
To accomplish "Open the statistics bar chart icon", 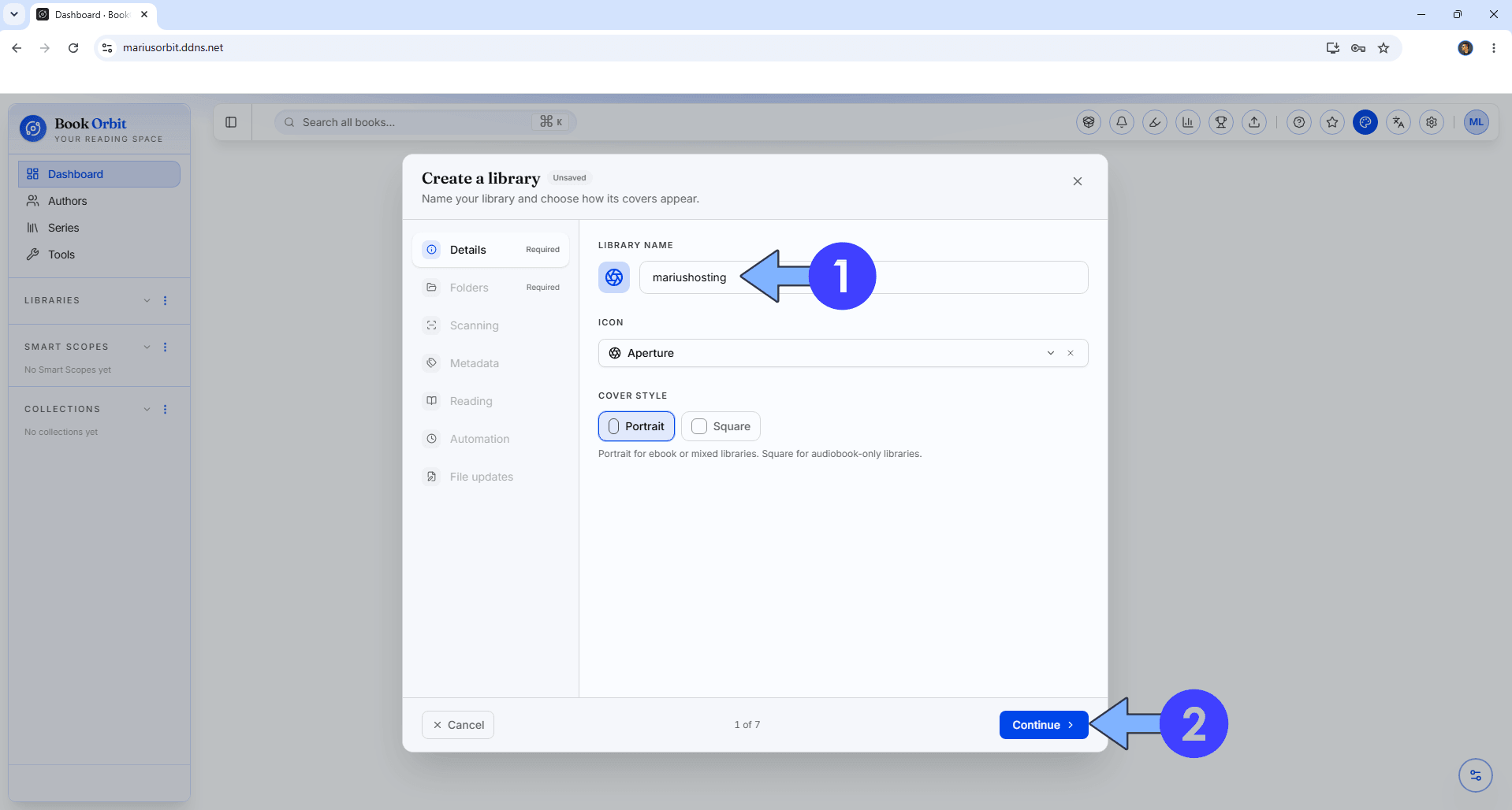I will (x=1188, y=122).
